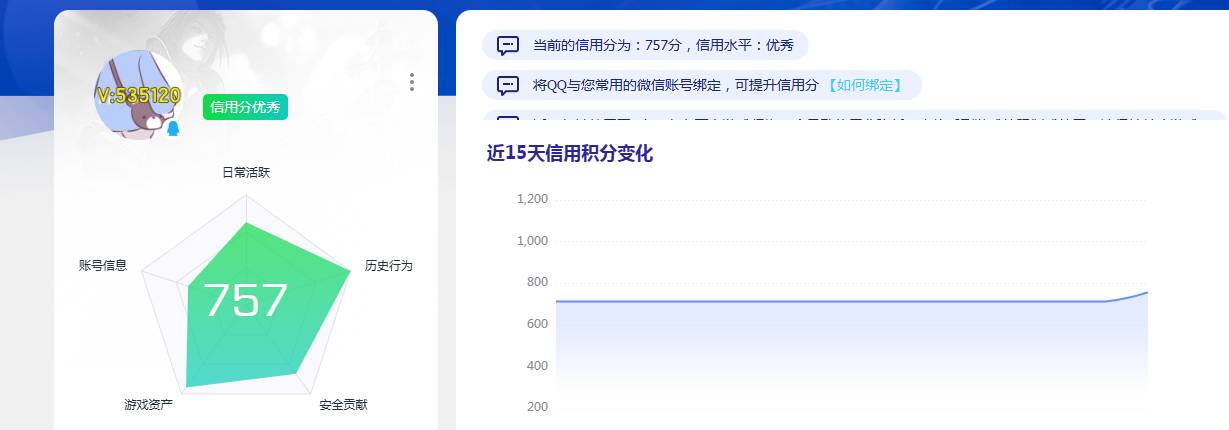The height and width of the screenshot is (430, 1229).
Task: Click the 信用分优秀 green badge
Action: pyautogui.click(x=245, y=107)
